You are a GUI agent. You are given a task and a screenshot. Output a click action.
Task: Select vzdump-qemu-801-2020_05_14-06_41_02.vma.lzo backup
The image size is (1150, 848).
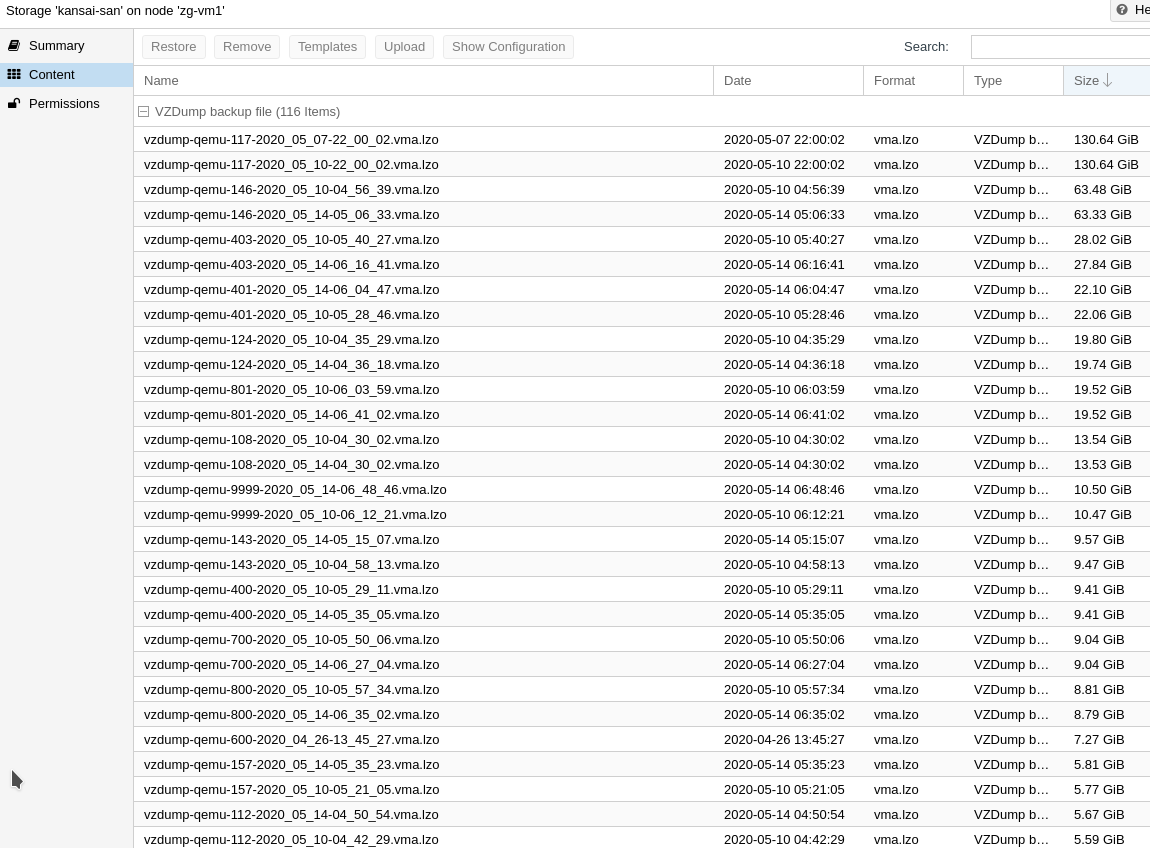(x=642, y=414)
